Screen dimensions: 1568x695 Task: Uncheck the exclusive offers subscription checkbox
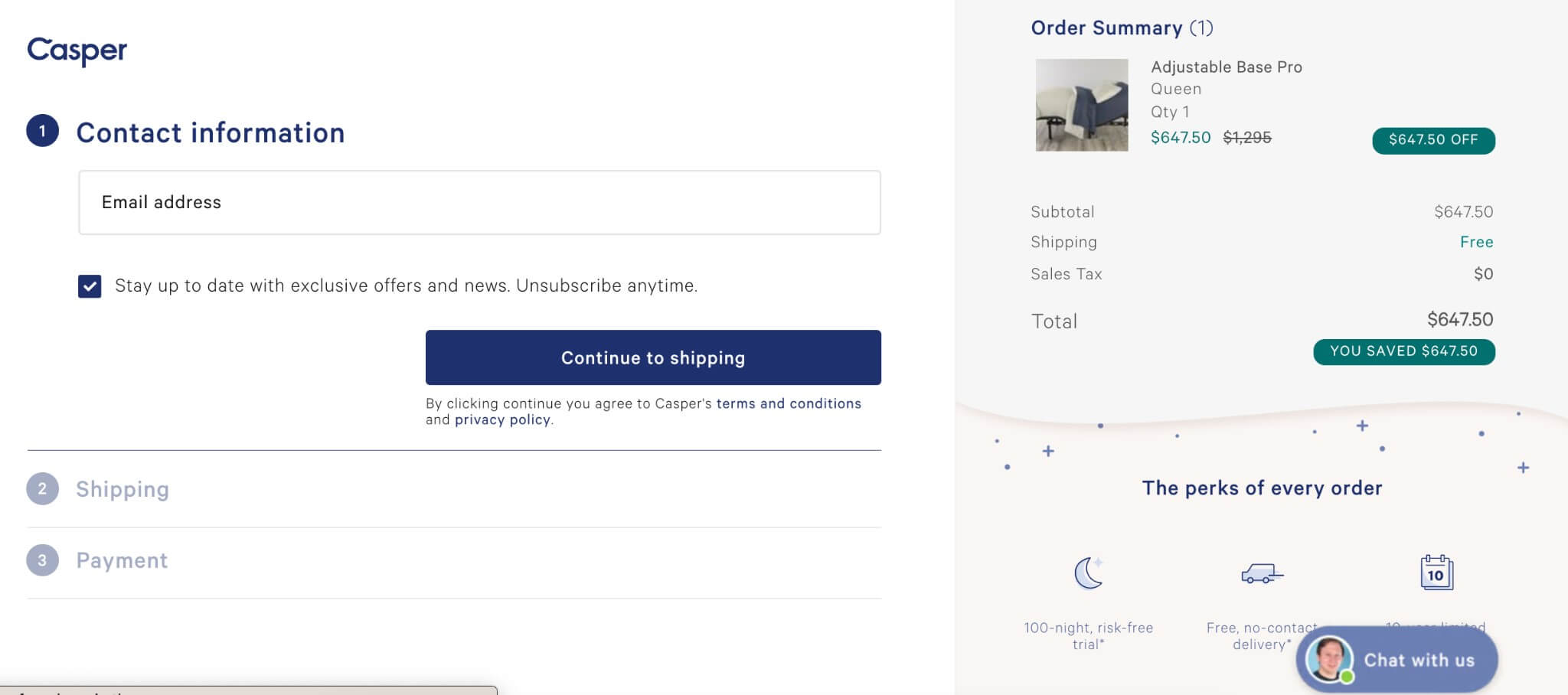click(90, 286)
